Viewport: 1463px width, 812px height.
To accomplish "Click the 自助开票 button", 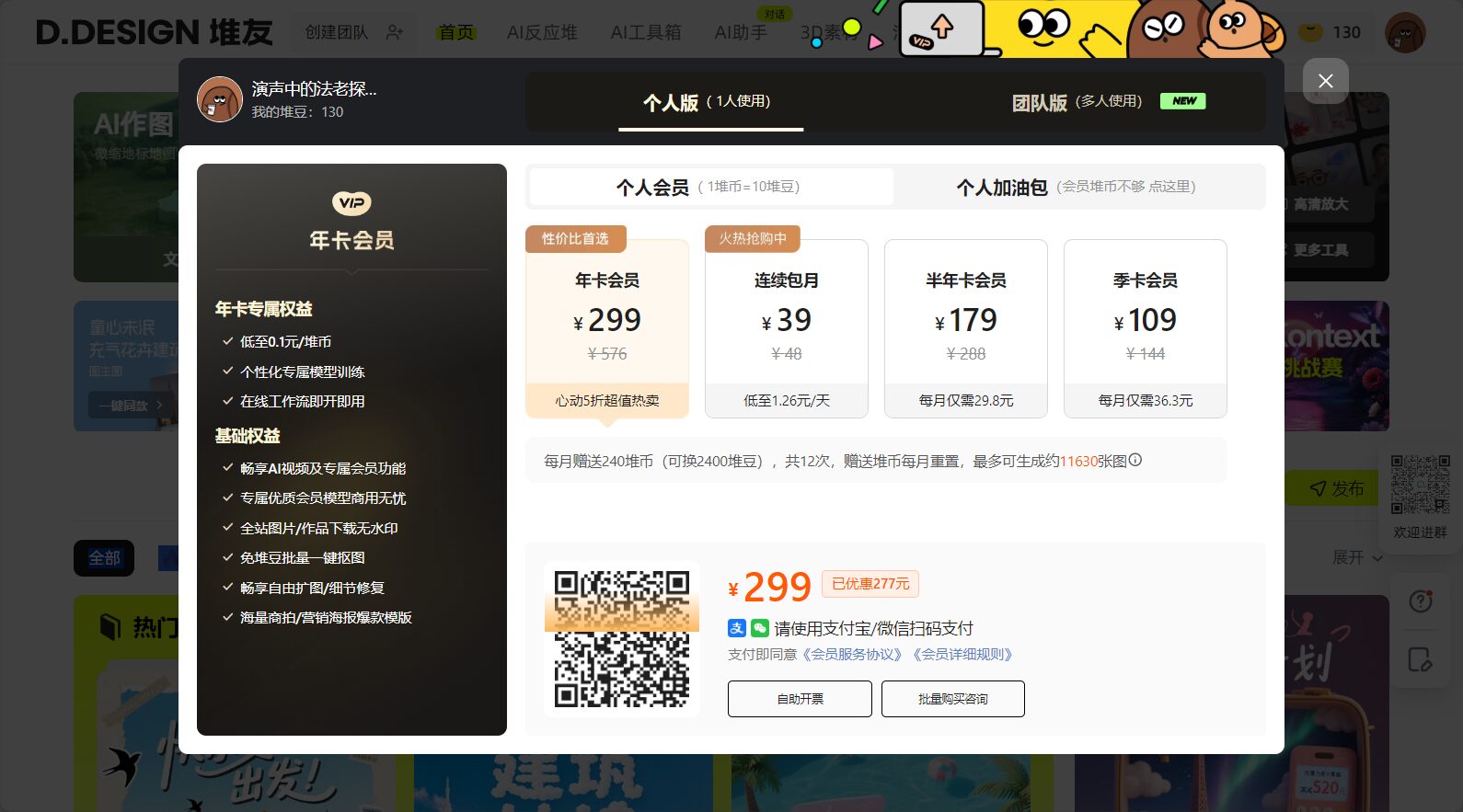I will tap(800, 699).
